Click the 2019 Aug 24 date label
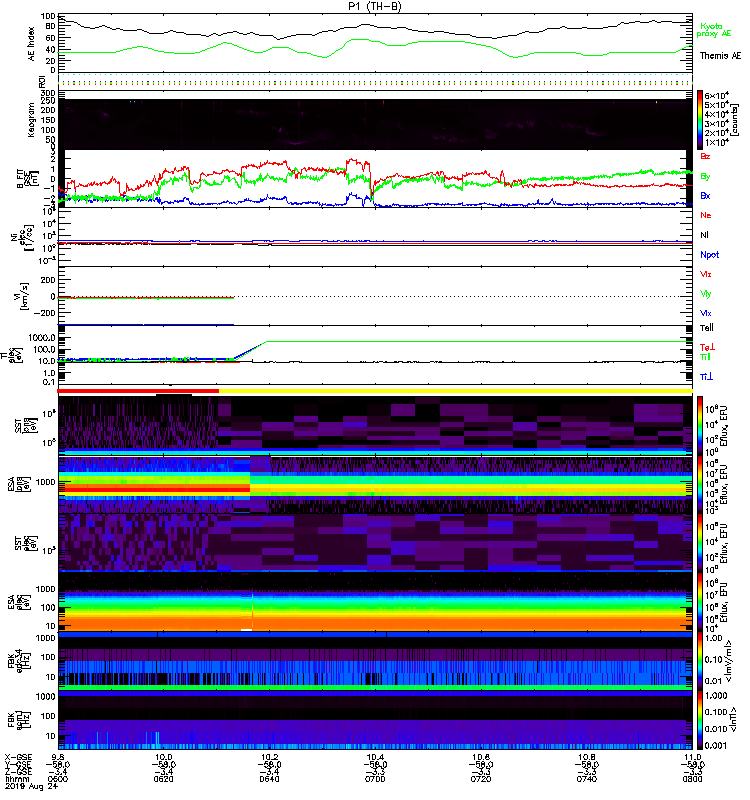This screenshot has height=800, width=750. (x=31, y=787)
